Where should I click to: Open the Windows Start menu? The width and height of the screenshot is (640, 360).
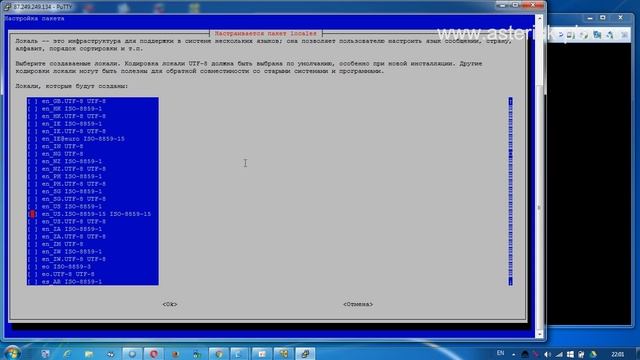click(12, 353)
